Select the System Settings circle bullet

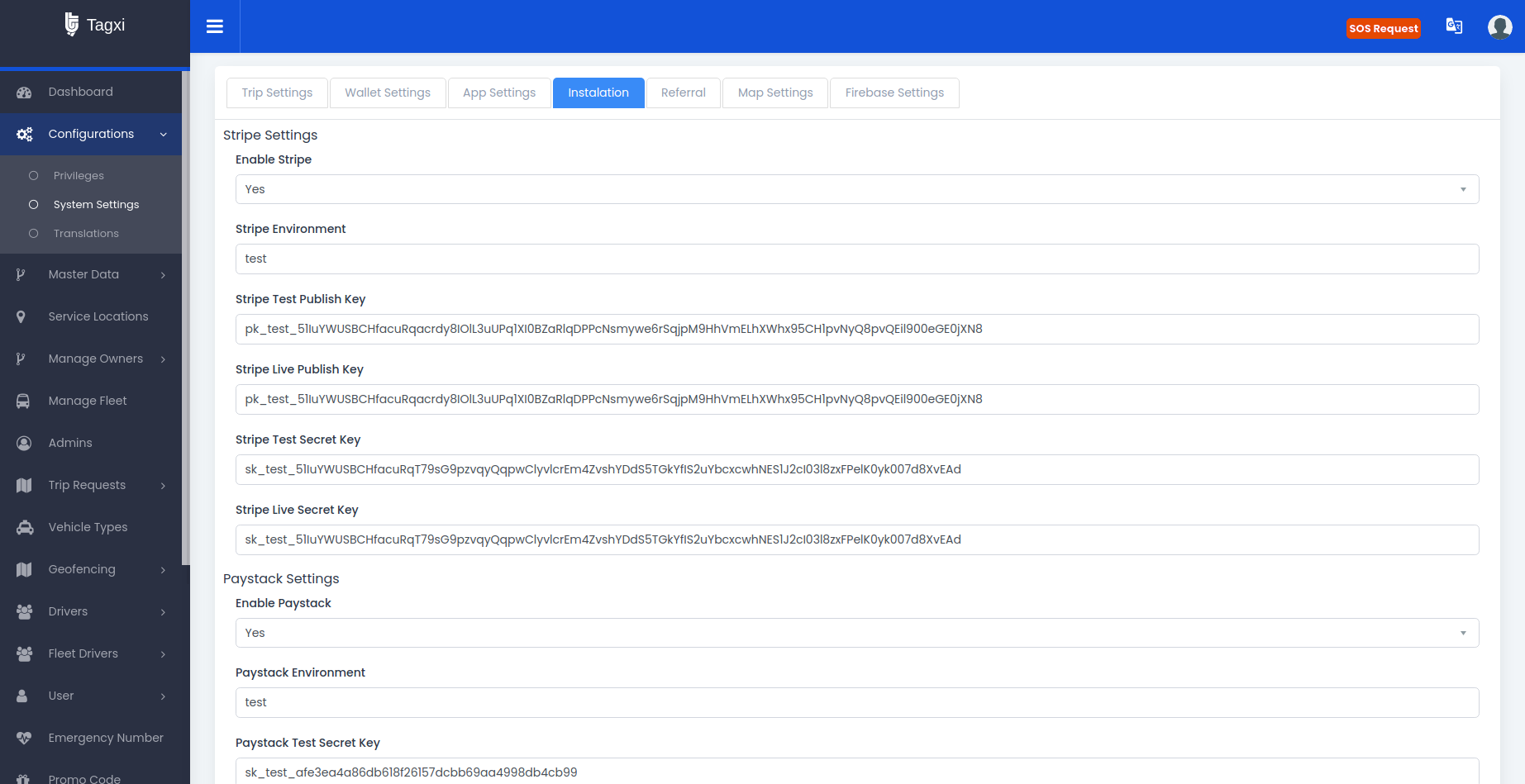click(34, 205)
